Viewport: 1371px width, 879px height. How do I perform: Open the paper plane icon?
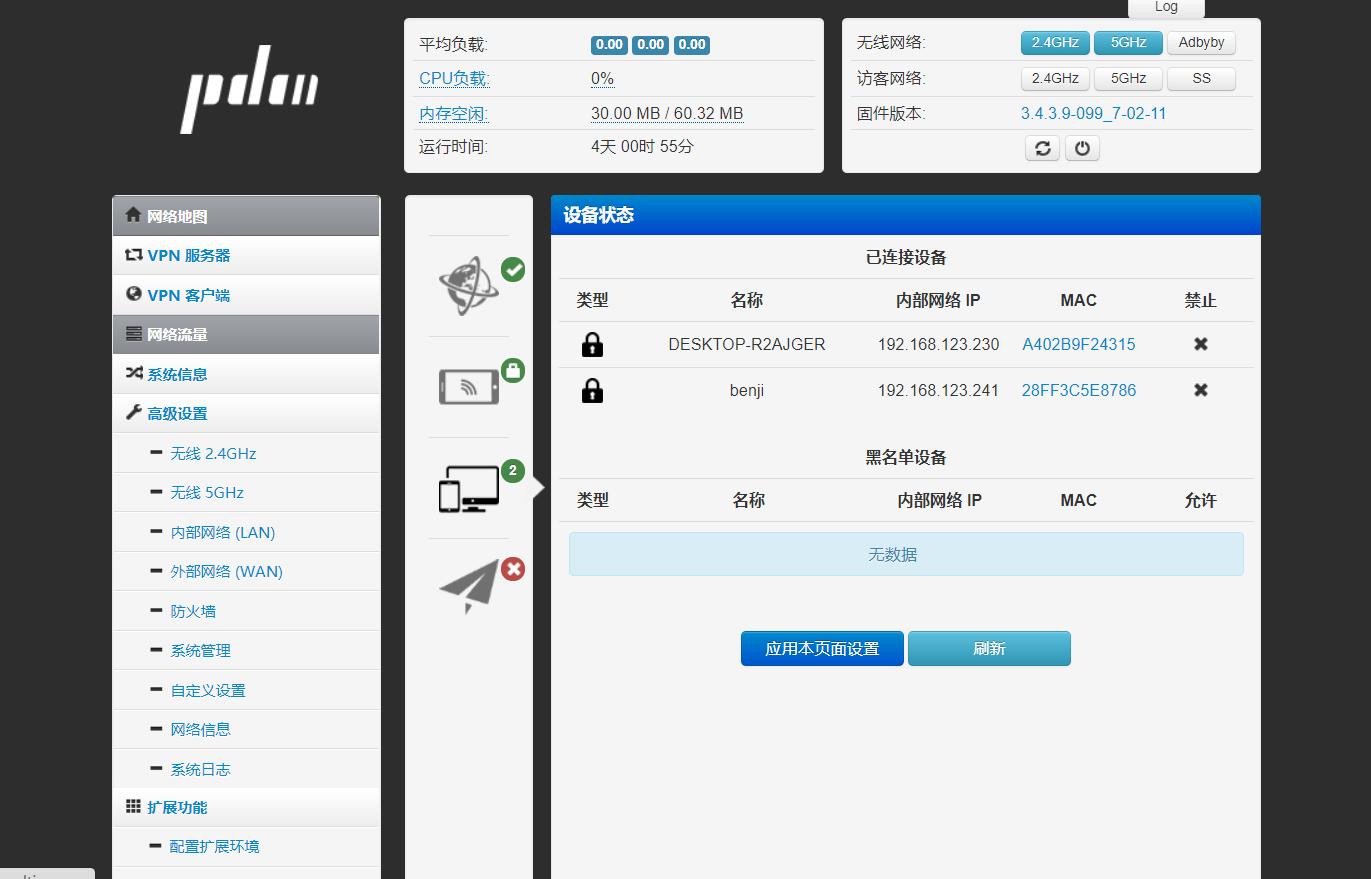(469, 586)
